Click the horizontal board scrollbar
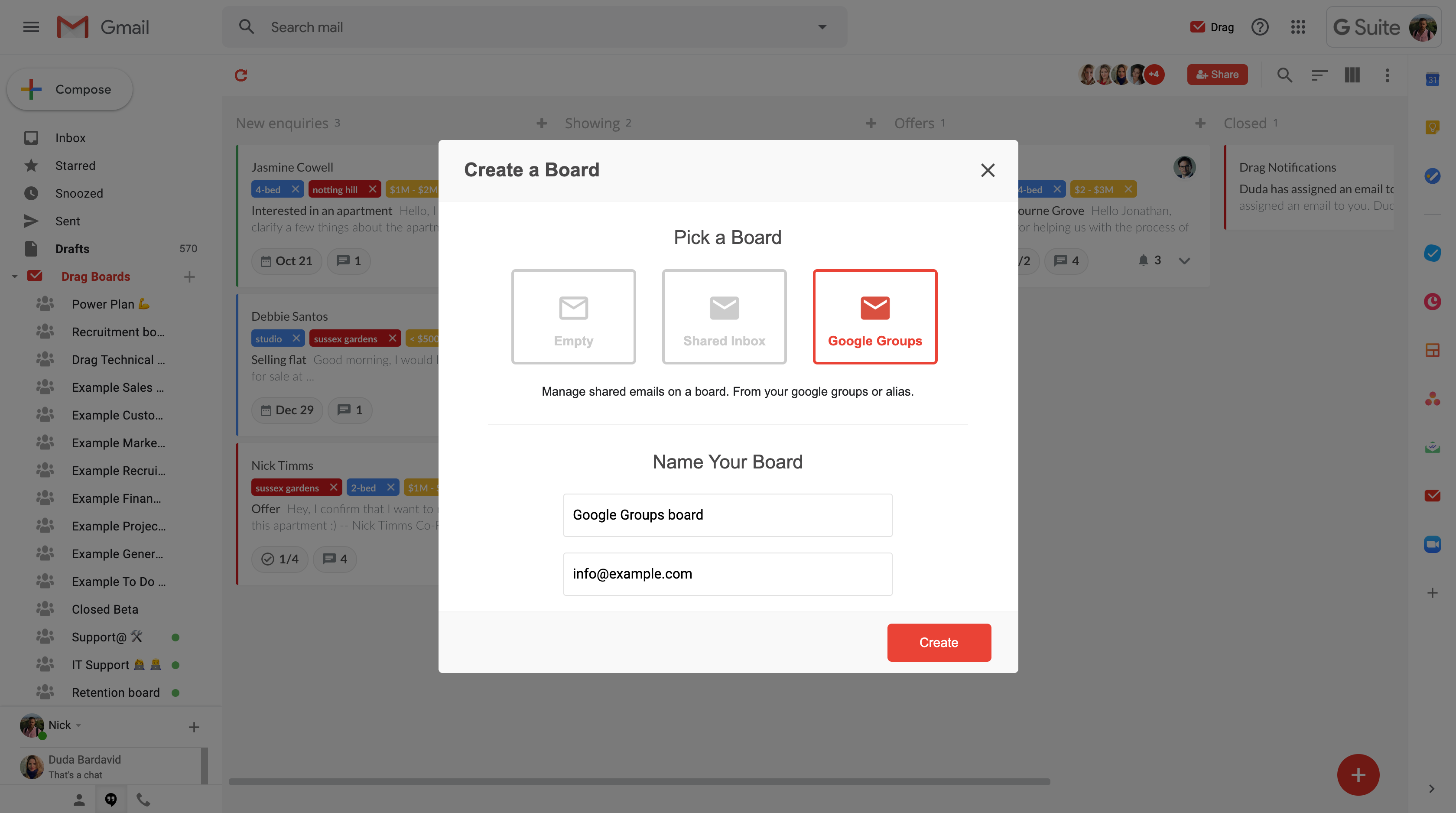The height and width of the screenshot is (813, 1456). pos(639,782)
